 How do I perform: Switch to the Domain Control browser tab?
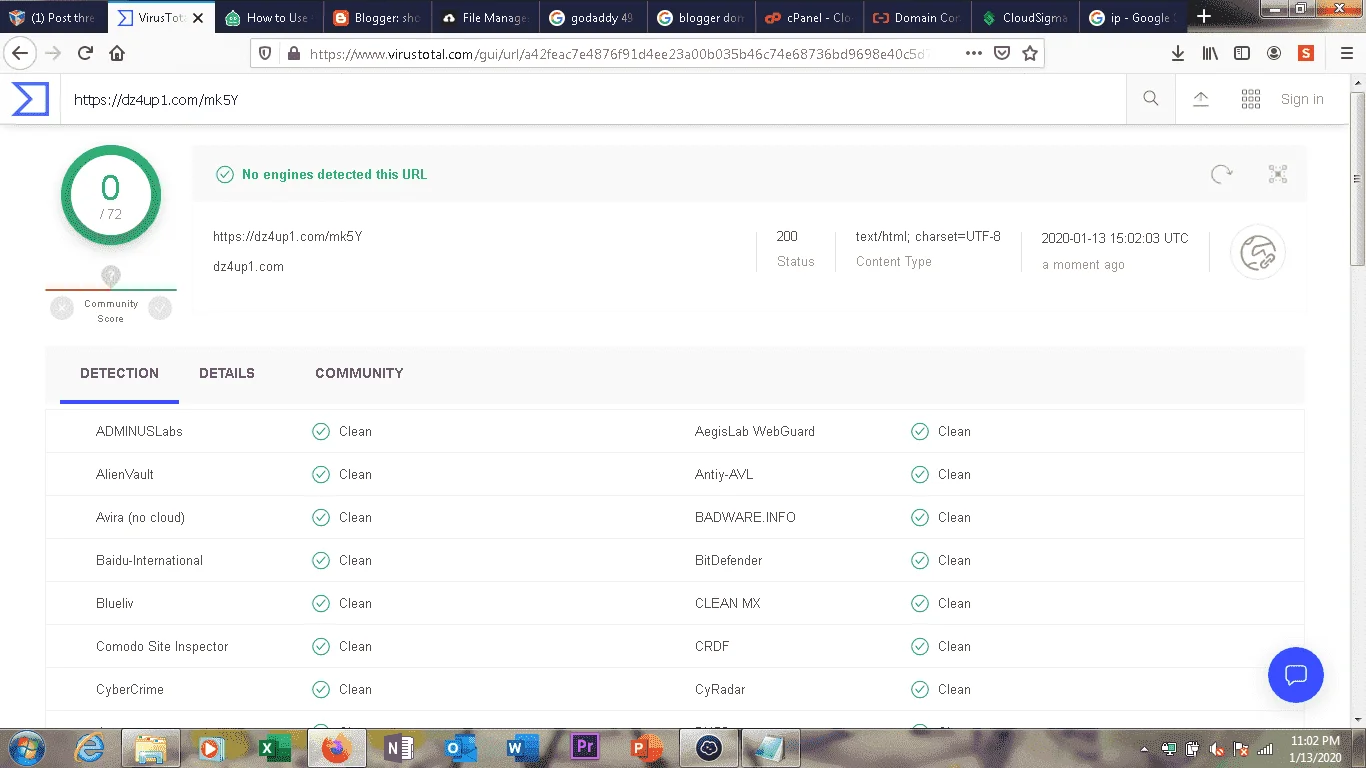(x=916, y=18)
